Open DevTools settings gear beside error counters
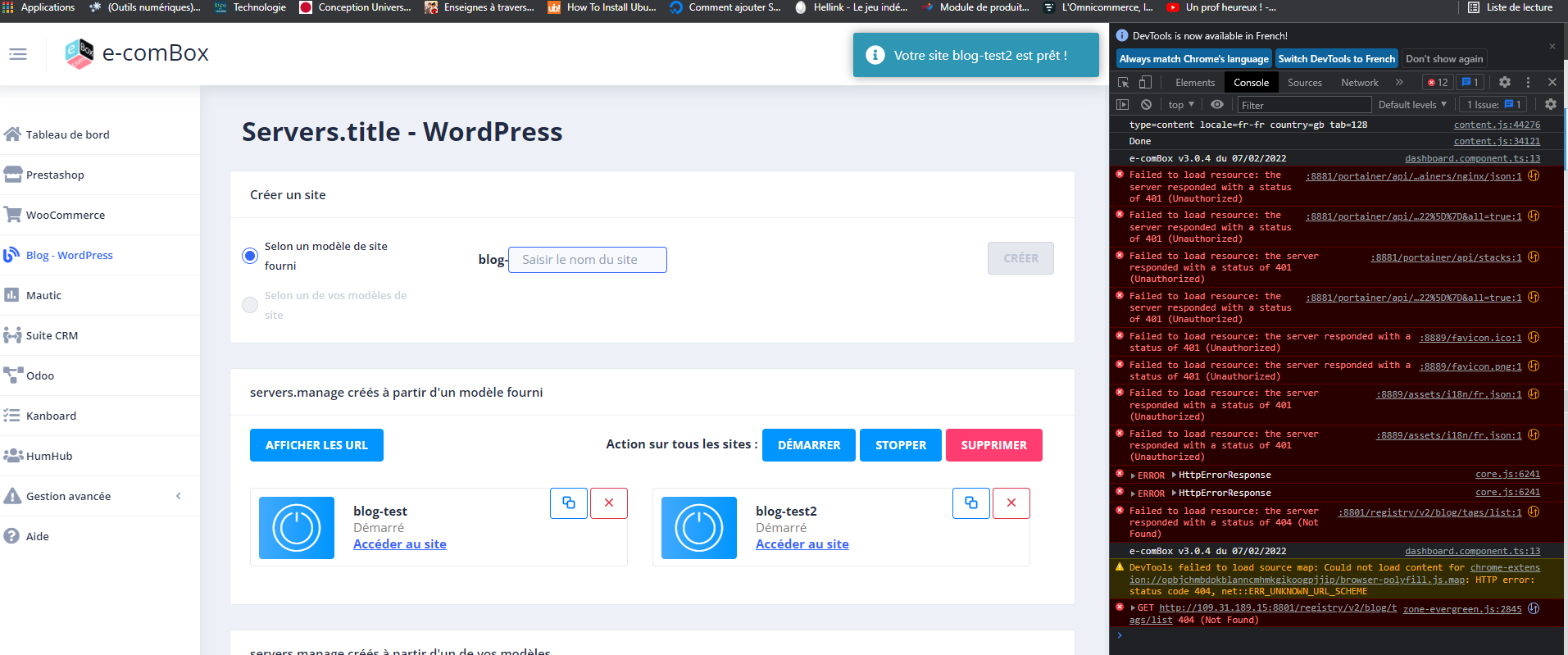This screenshot has height=655, width=1568. point(1505,82)
